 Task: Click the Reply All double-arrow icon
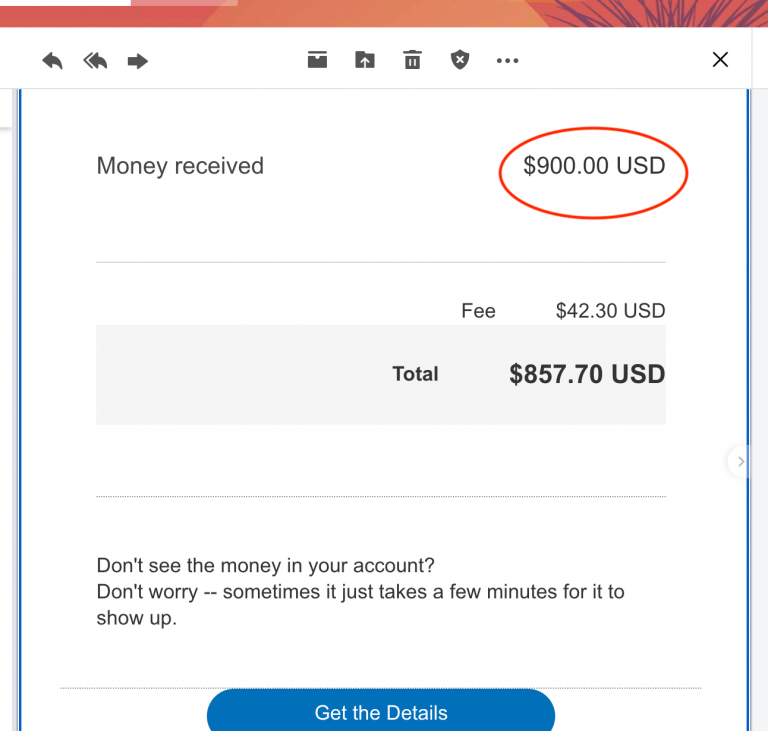pos(95,61)
